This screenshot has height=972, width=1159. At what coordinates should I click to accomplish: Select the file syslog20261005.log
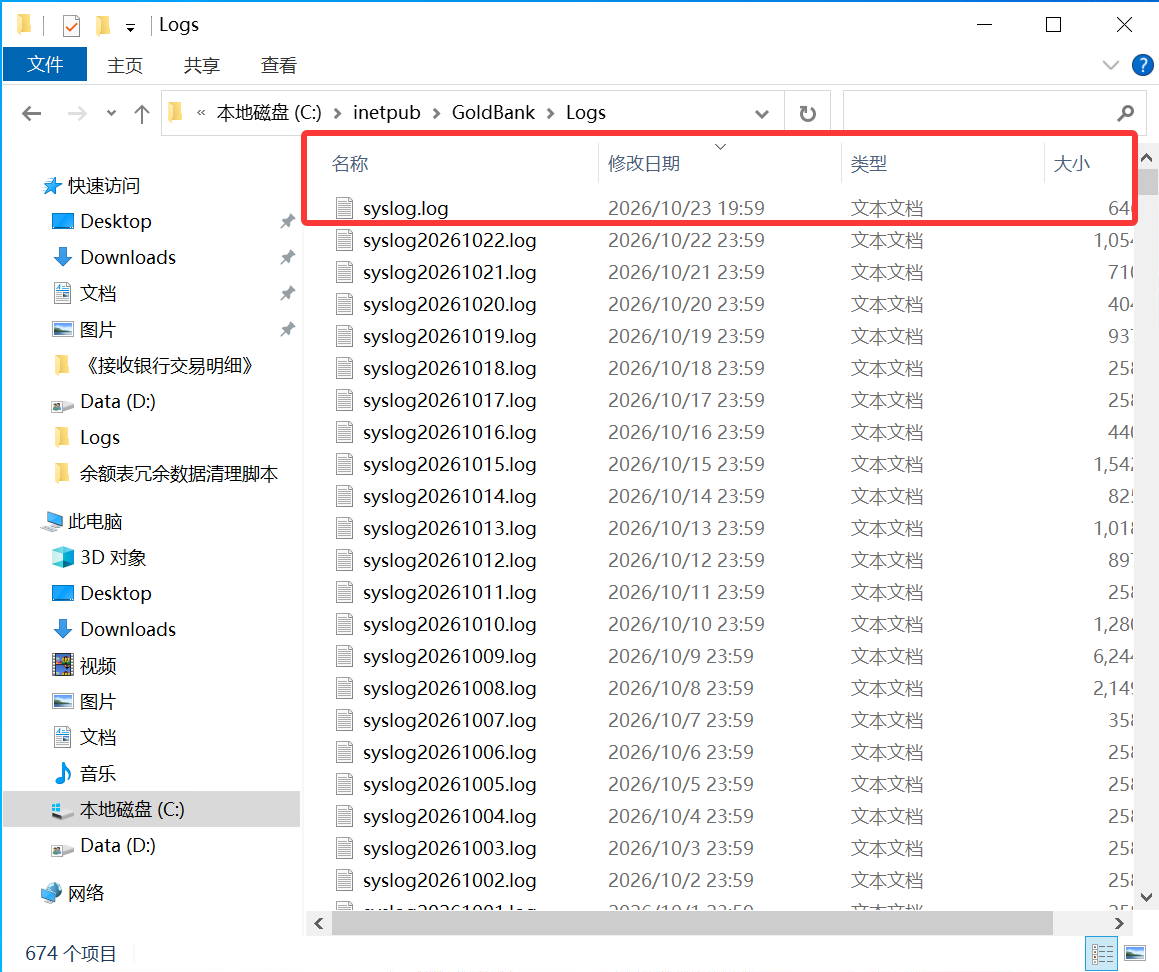pos(449,784)
